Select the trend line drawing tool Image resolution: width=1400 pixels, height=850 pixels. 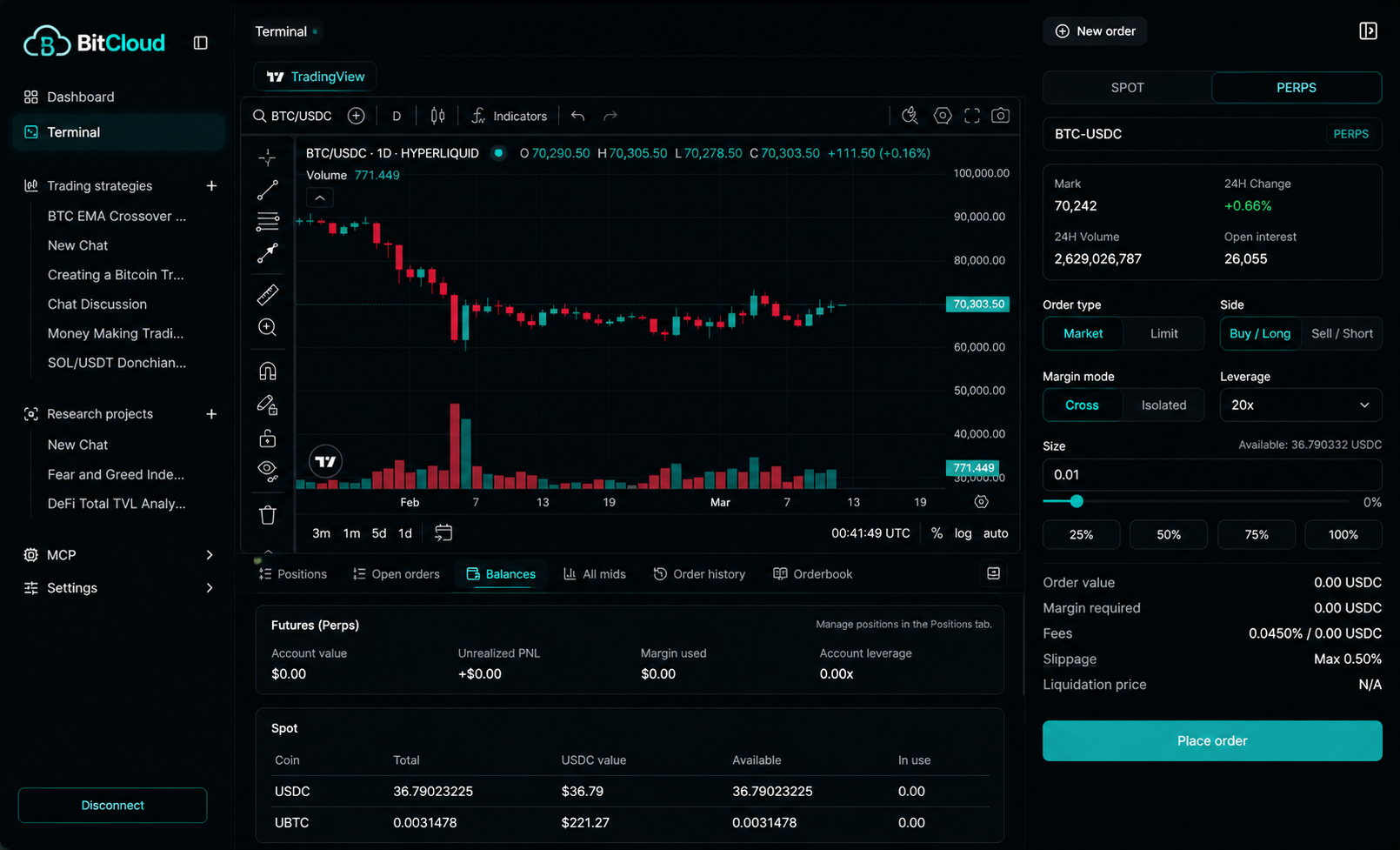click(x=268, y=190)
